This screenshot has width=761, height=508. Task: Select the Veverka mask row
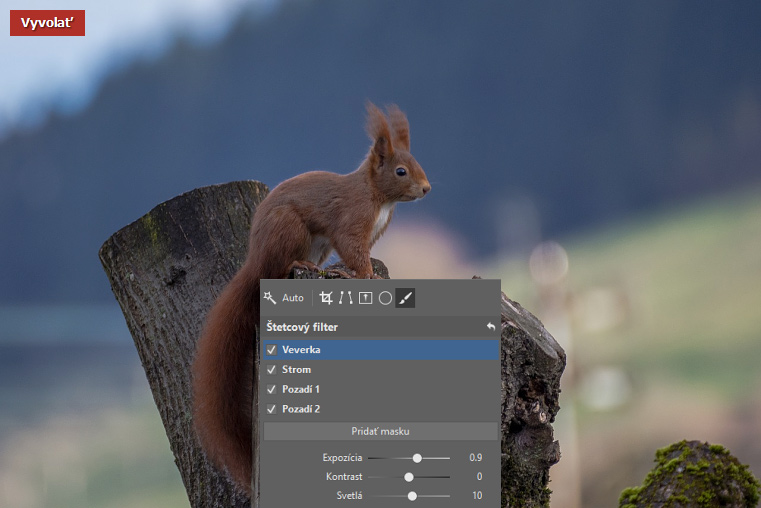pyautogui.click(x=381, y=350)
